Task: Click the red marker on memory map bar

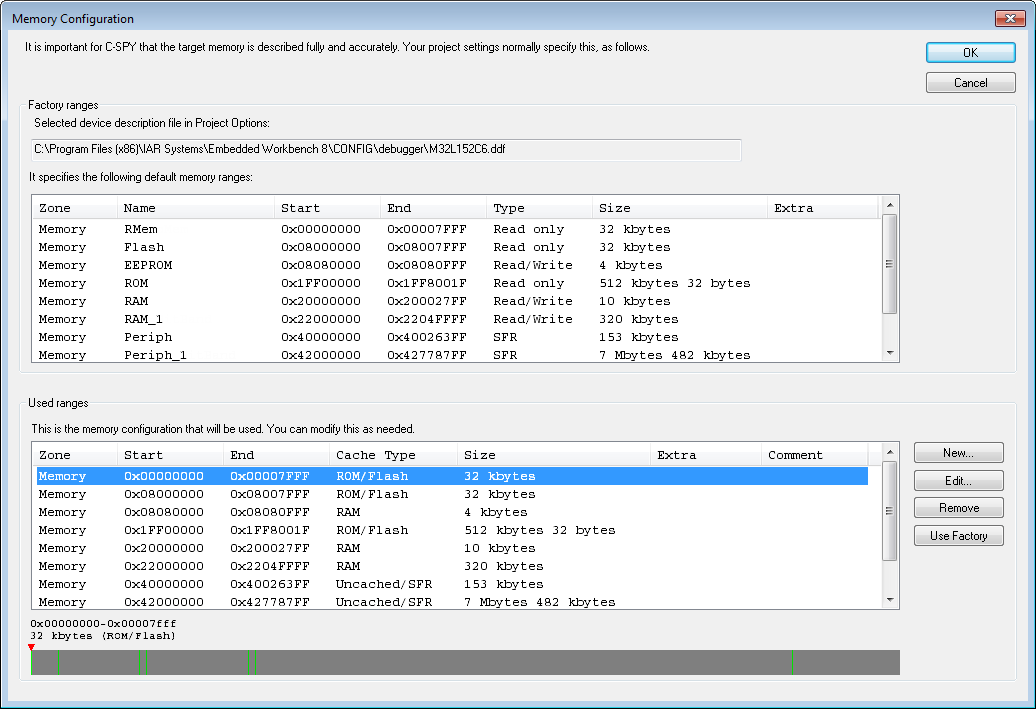Action: coord(31,647)
